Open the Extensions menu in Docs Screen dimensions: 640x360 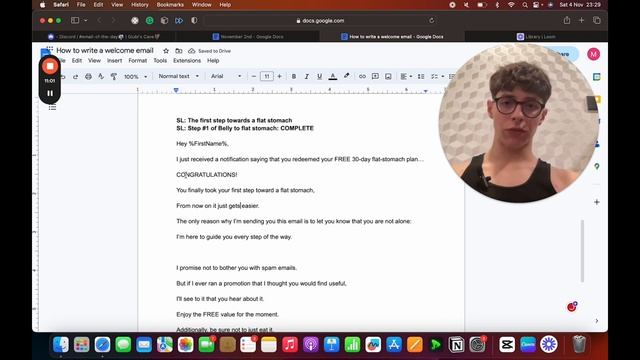(187, 61)
